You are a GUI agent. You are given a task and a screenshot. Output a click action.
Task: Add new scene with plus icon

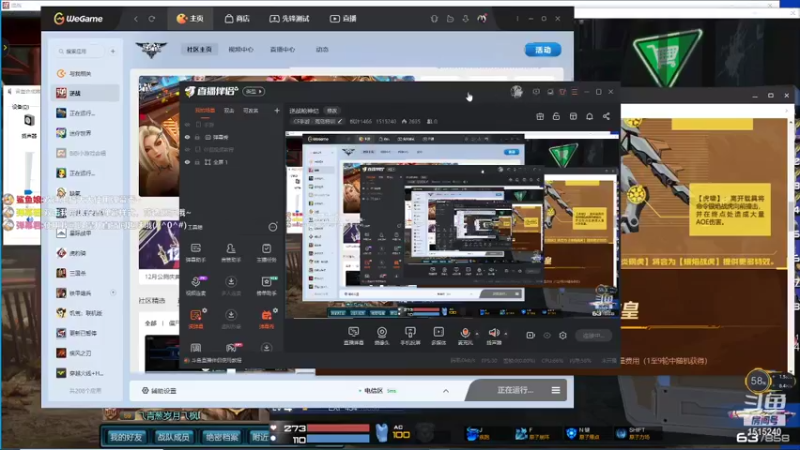click(x=277, y=110)
